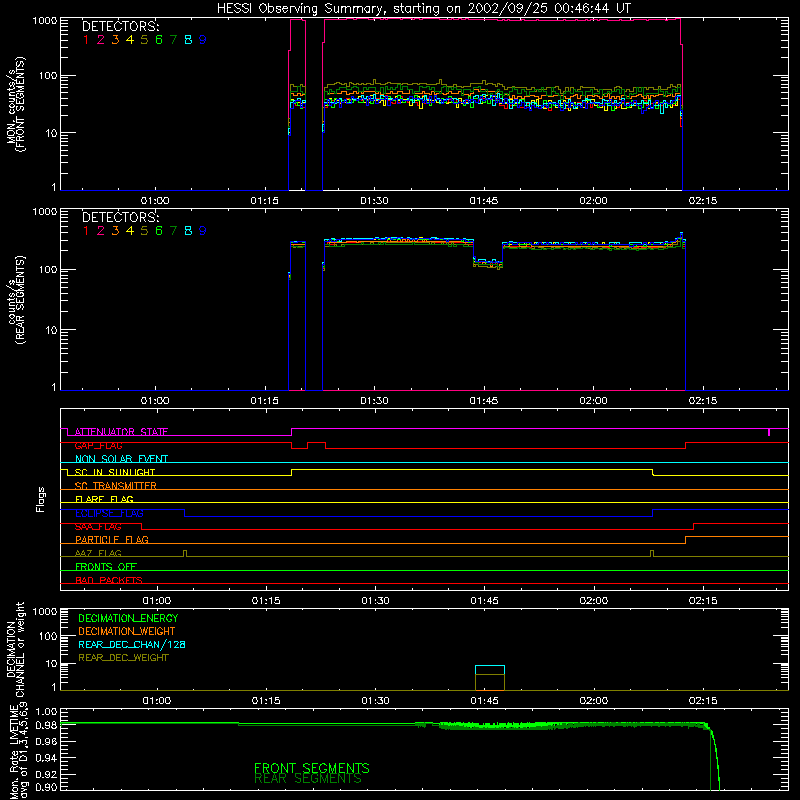The image size is (800, 800).
Task: Click the vertical Flags axis title
Action: [41, 499]
